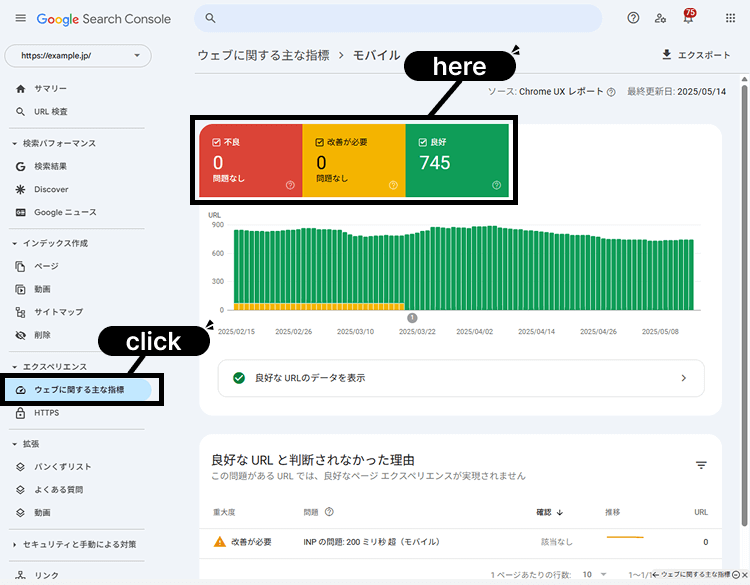Collapse the 検索パフォーマンス section
The width and height of the screenshot is (750, 585).
pos(15,143)
